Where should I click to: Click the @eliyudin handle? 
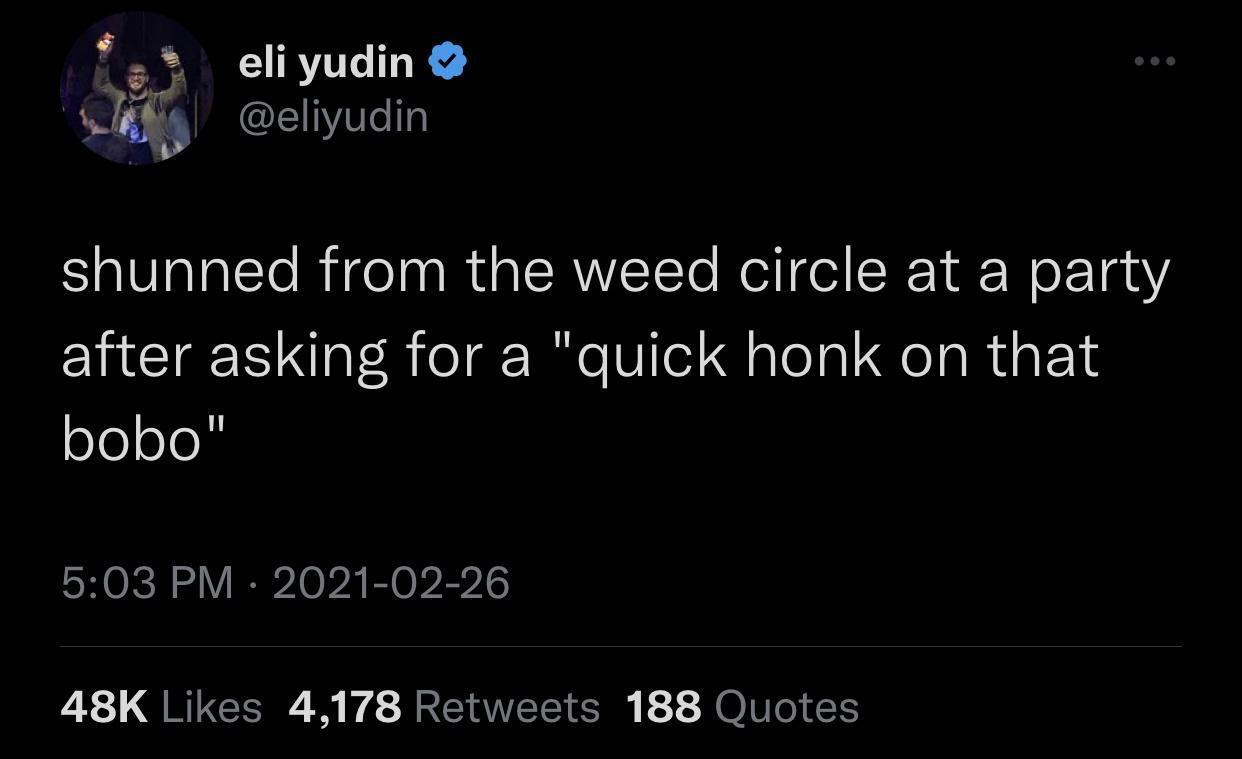pos(333,116)
